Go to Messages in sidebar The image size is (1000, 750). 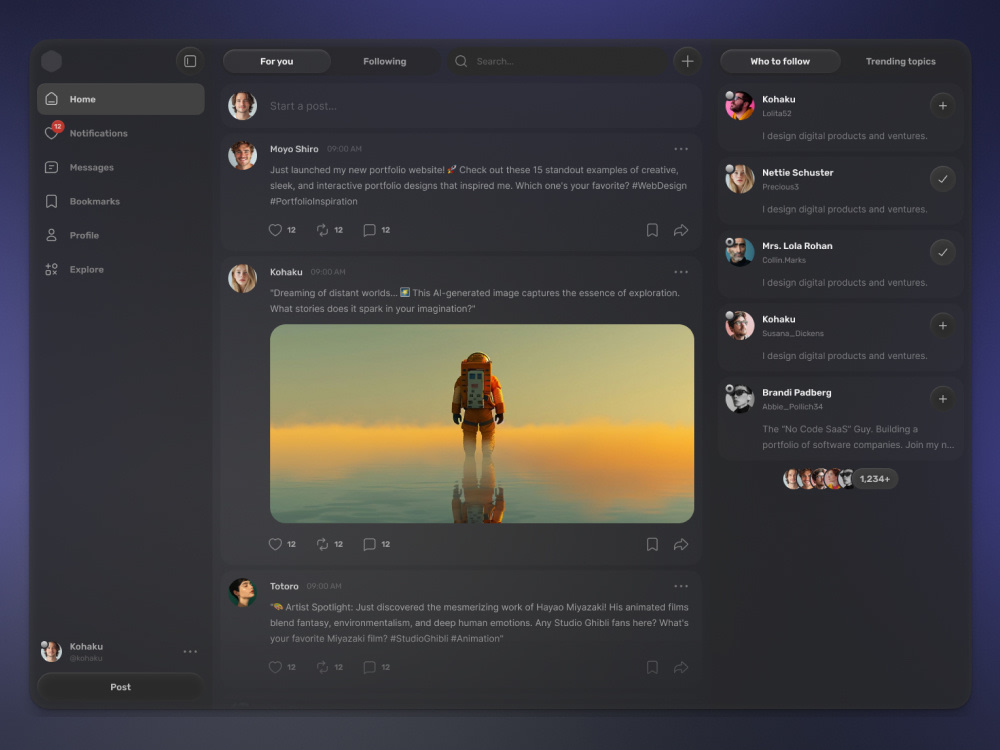coord(121,167)
